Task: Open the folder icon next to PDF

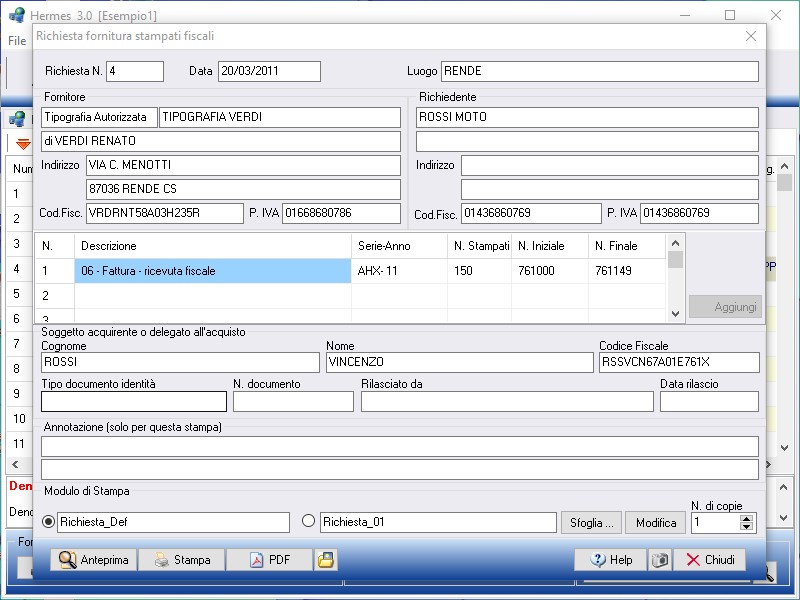Action: pos(326,560)
